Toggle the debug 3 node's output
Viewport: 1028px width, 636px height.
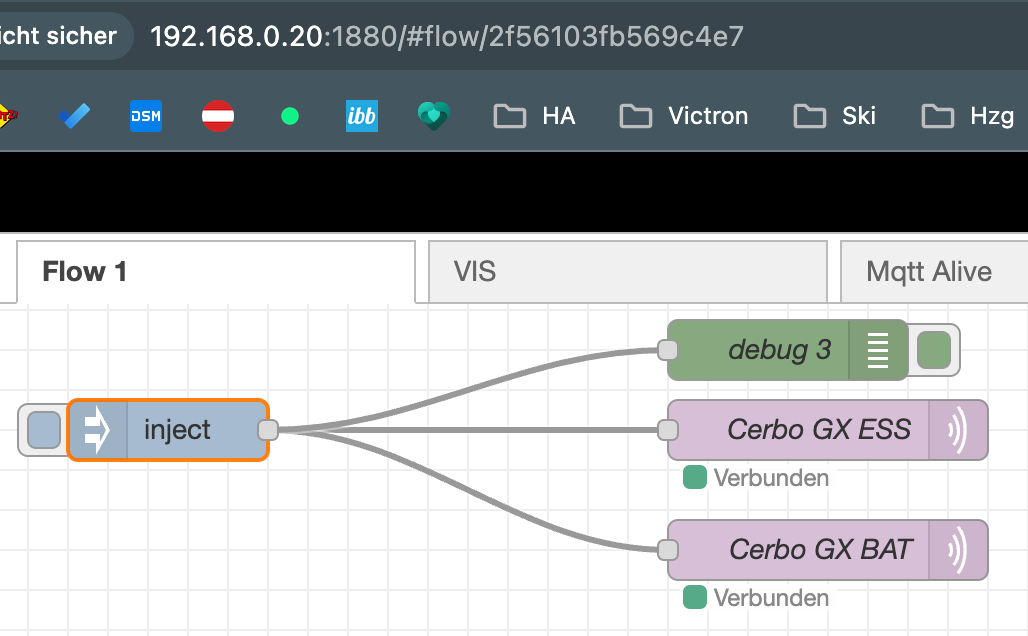tap(934, 350)
